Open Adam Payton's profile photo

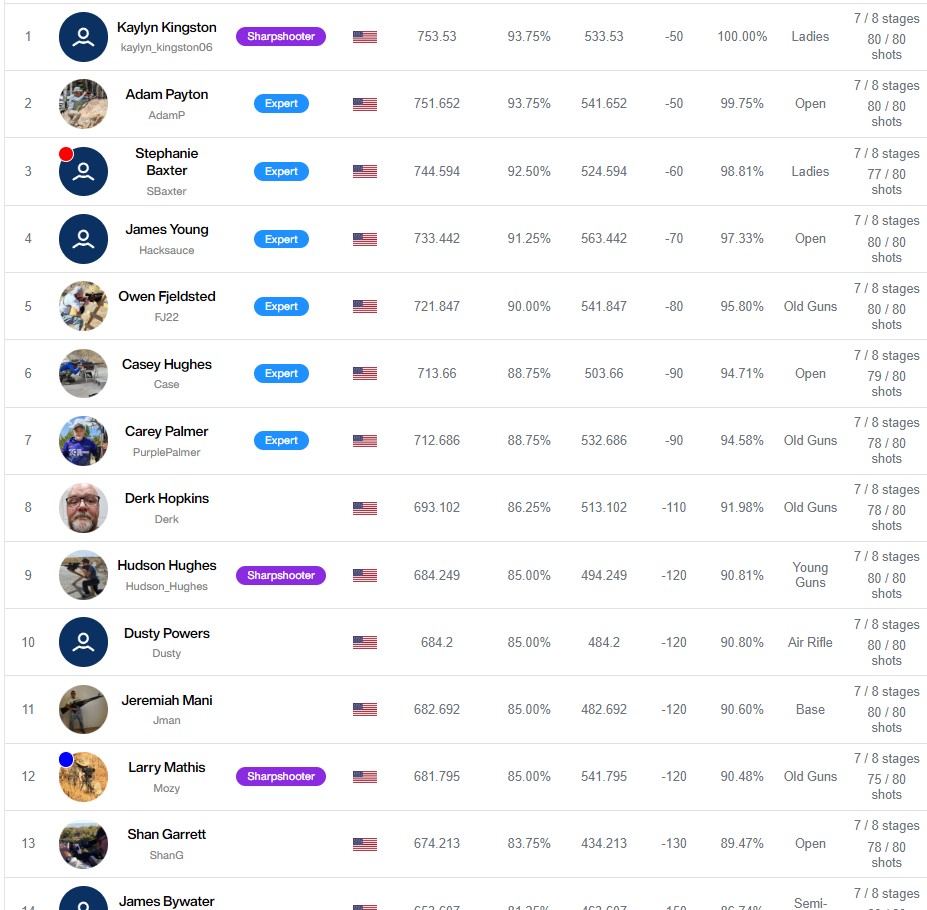tap(83, 104)
